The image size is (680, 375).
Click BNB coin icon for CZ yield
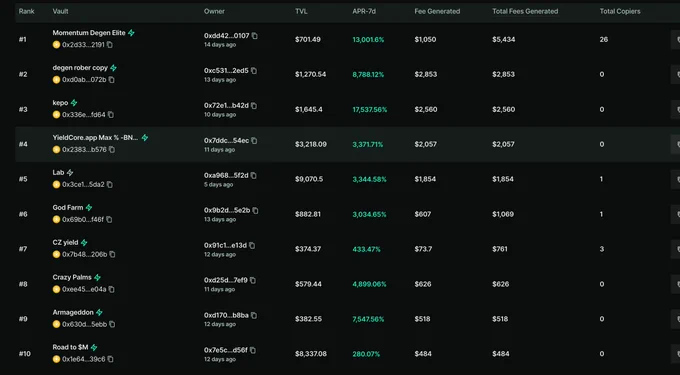click(56, 254)
